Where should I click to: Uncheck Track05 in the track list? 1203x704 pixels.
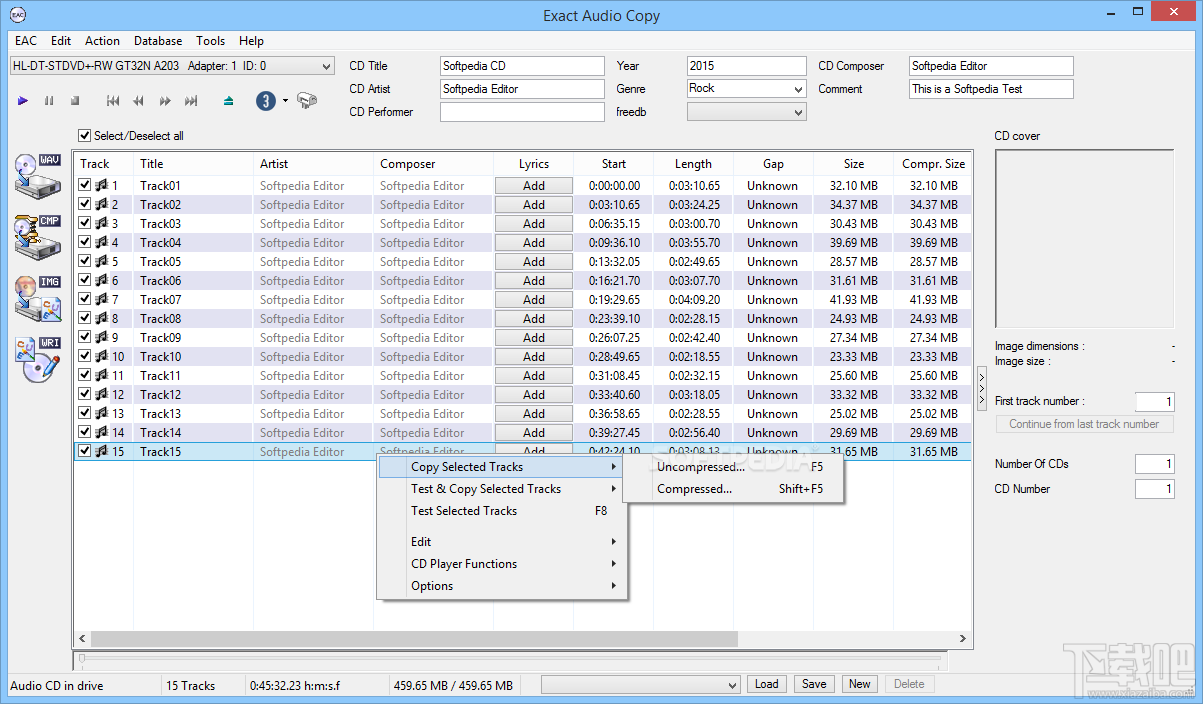click(x=85, y=261)
